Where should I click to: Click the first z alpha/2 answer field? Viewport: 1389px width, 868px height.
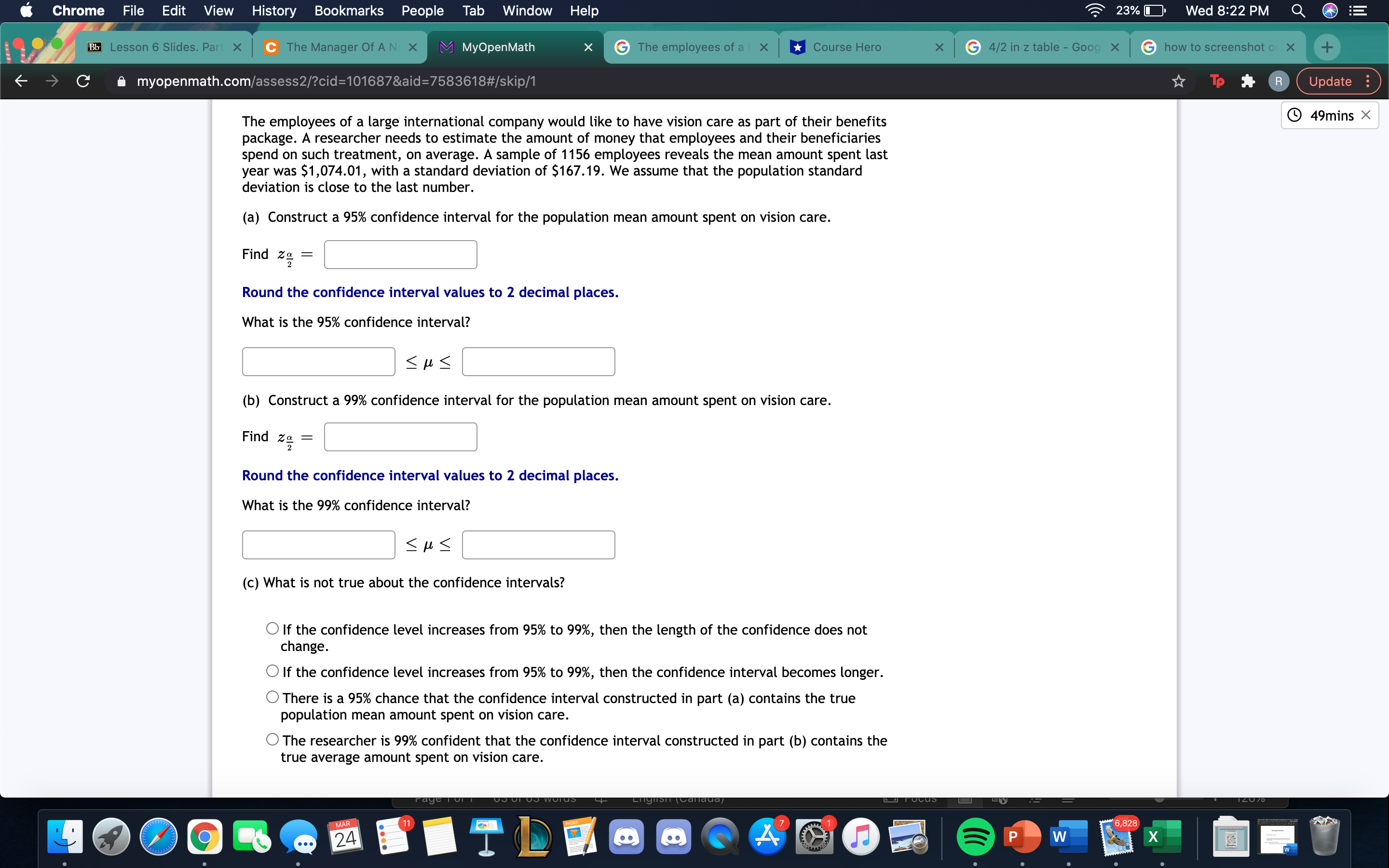(x=400, y=254)
